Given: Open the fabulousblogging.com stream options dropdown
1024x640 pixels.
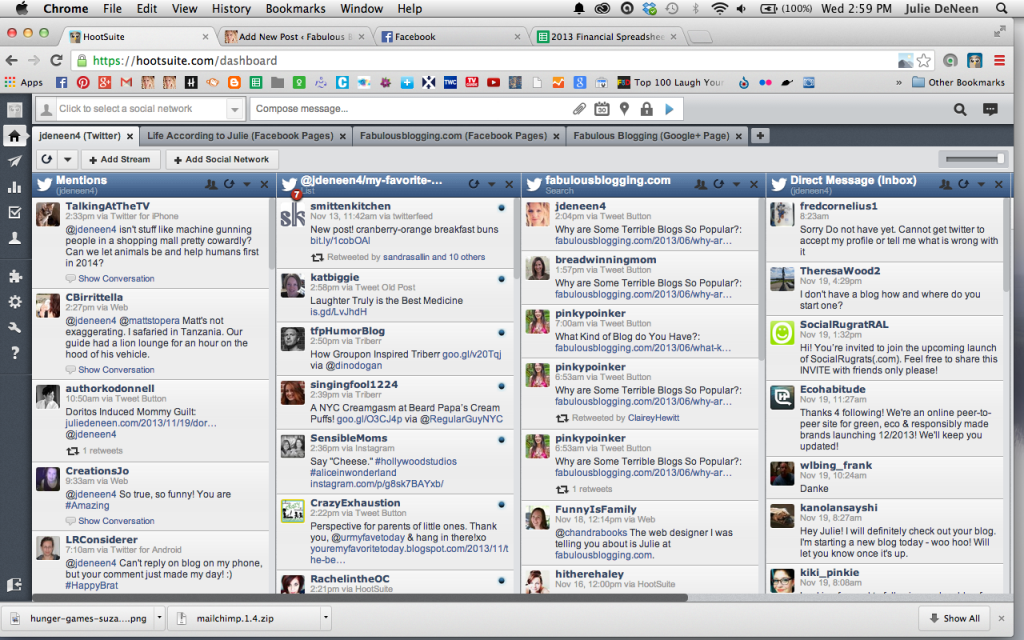Looking at the screenshot, I should click(736, 184).
